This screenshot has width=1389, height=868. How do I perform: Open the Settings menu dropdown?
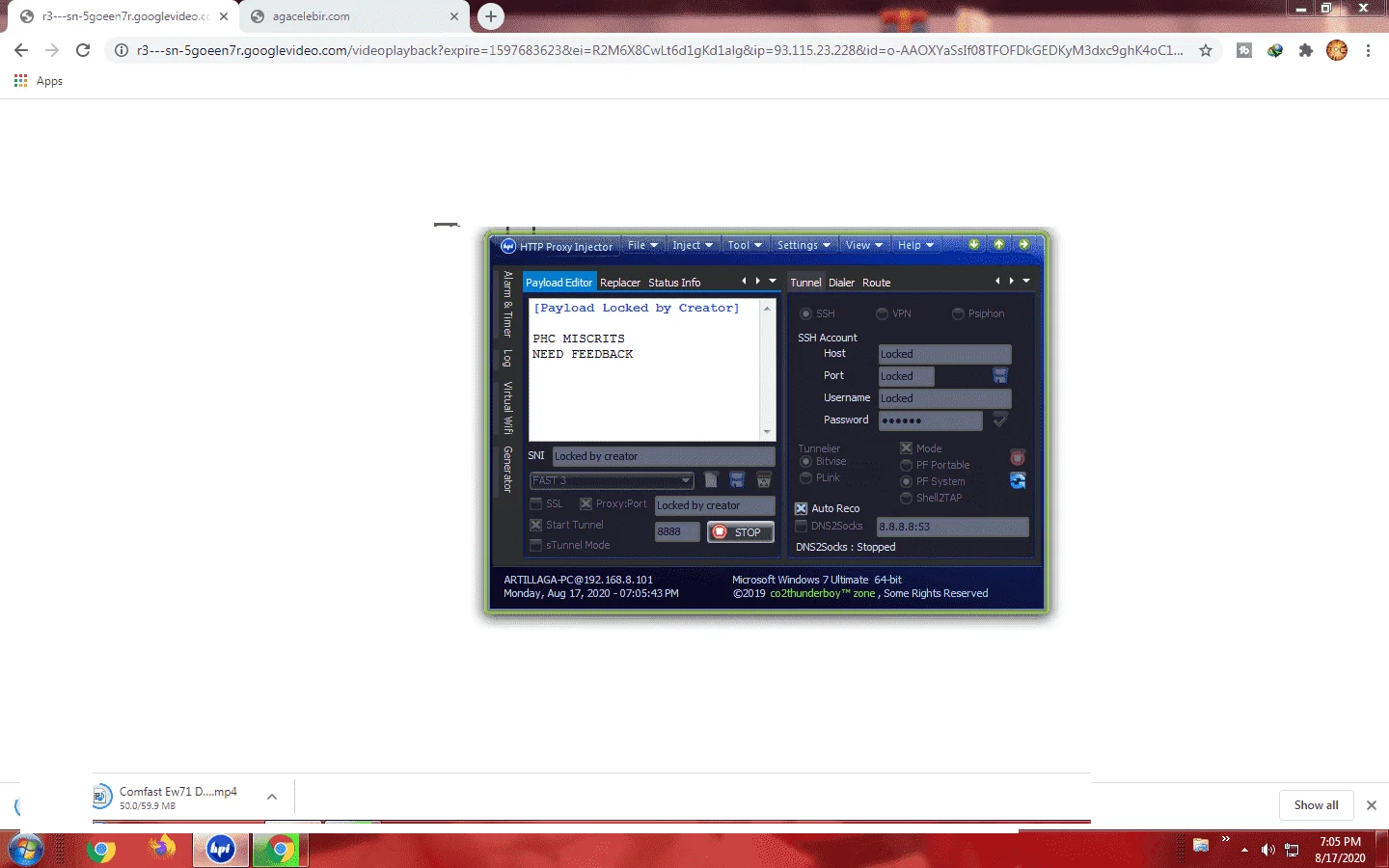(803, 245)
